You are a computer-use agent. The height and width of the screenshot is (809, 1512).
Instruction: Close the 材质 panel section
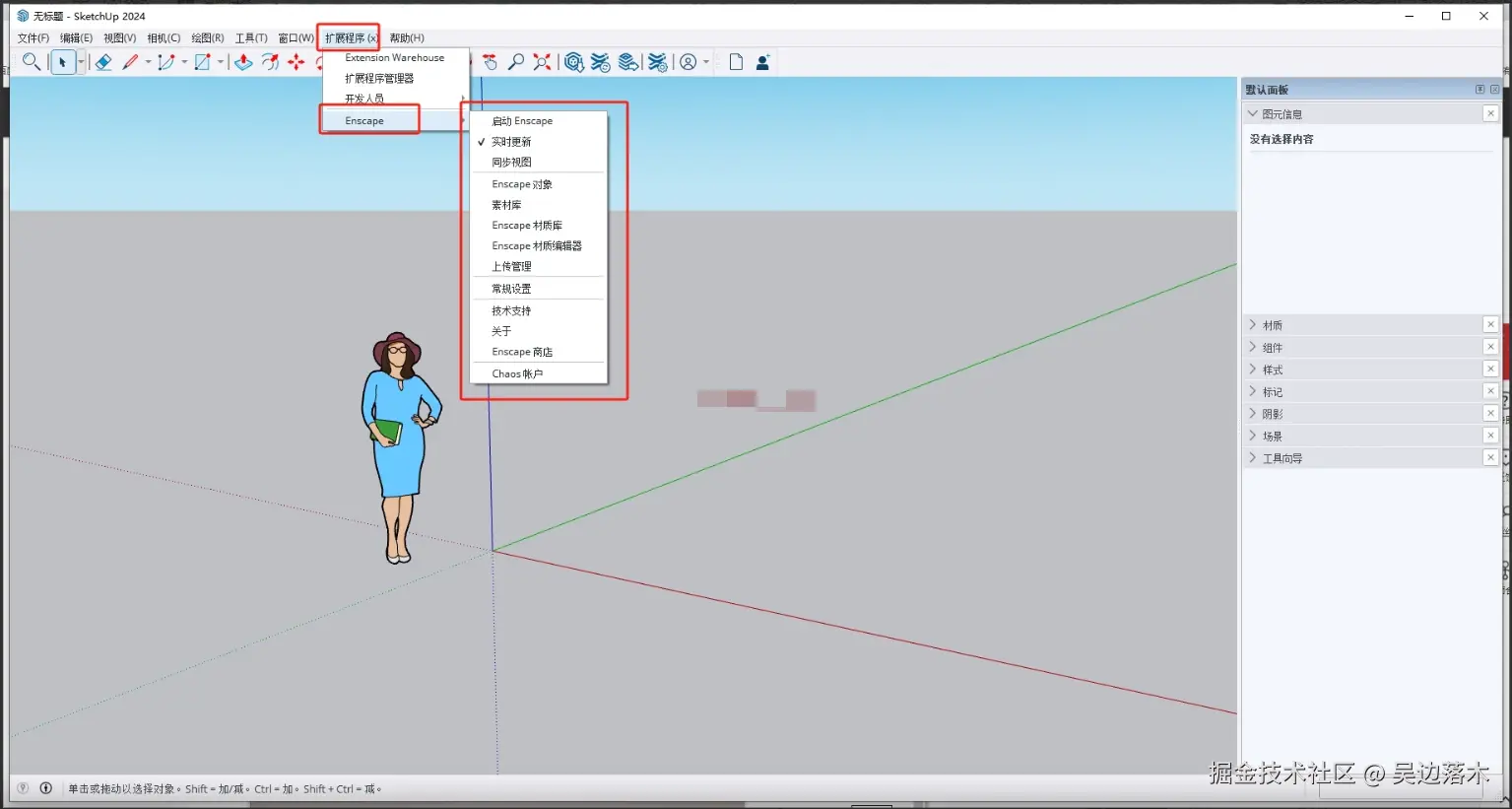[x=1490, y=325]
